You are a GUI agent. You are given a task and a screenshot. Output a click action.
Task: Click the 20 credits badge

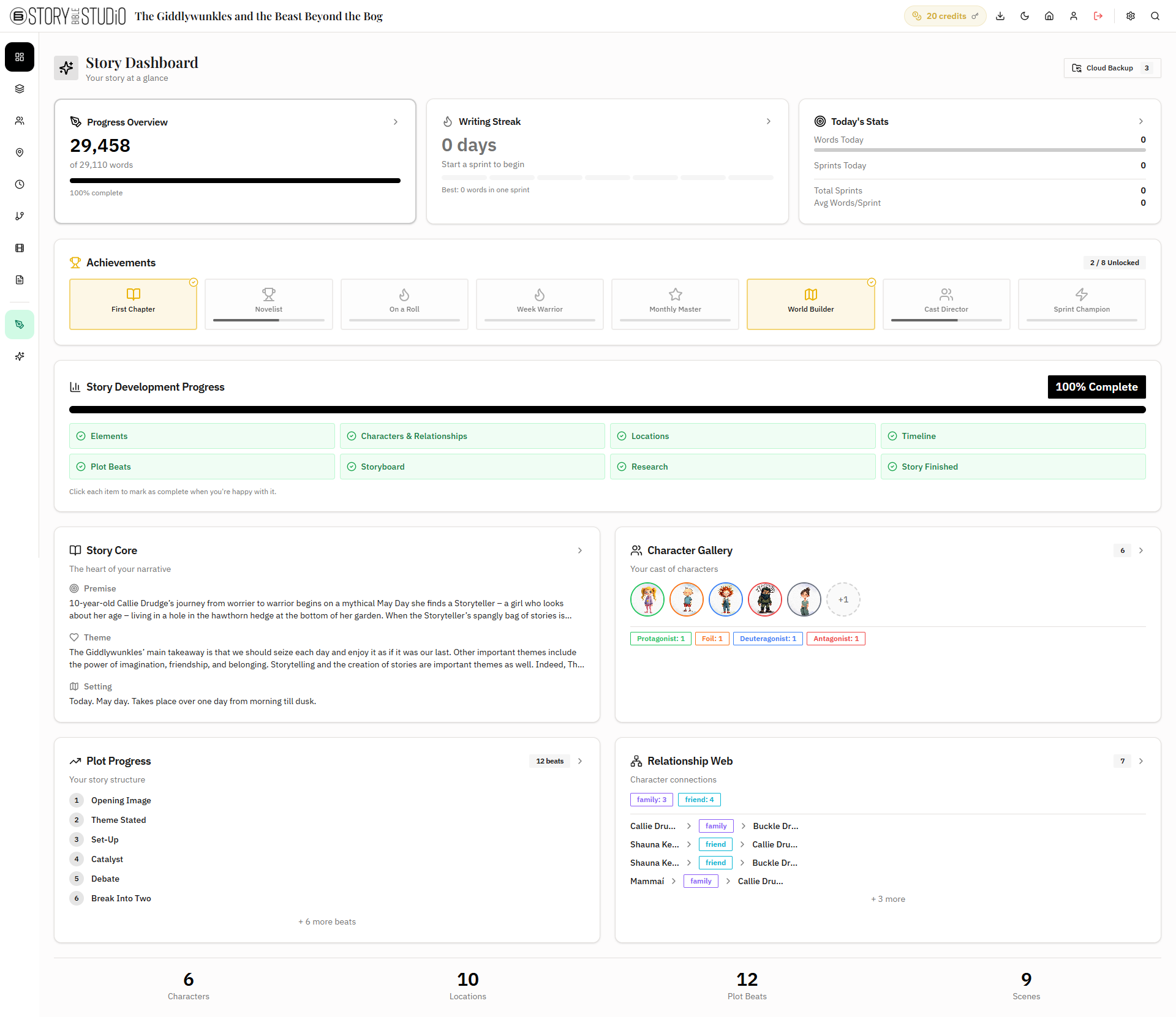coord(945,16)
